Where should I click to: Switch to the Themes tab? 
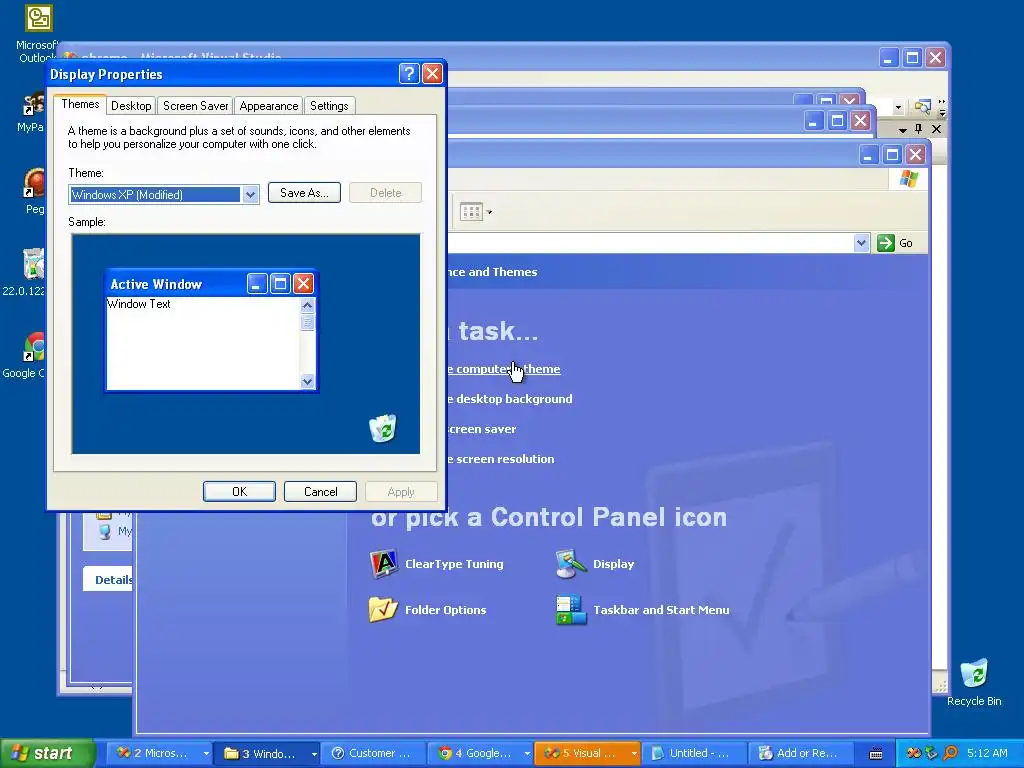tap(80, 104)
